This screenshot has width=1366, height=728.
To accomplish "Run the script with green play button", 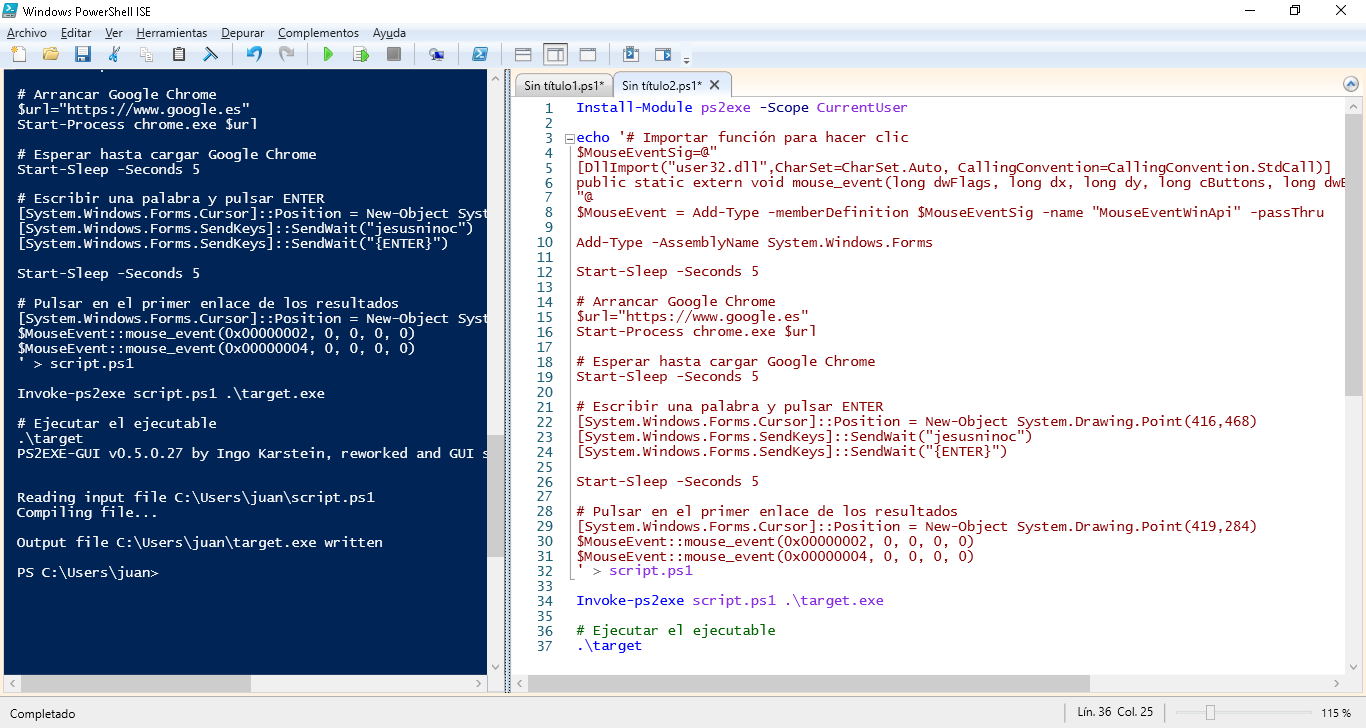I will click(x=327, y=54).
